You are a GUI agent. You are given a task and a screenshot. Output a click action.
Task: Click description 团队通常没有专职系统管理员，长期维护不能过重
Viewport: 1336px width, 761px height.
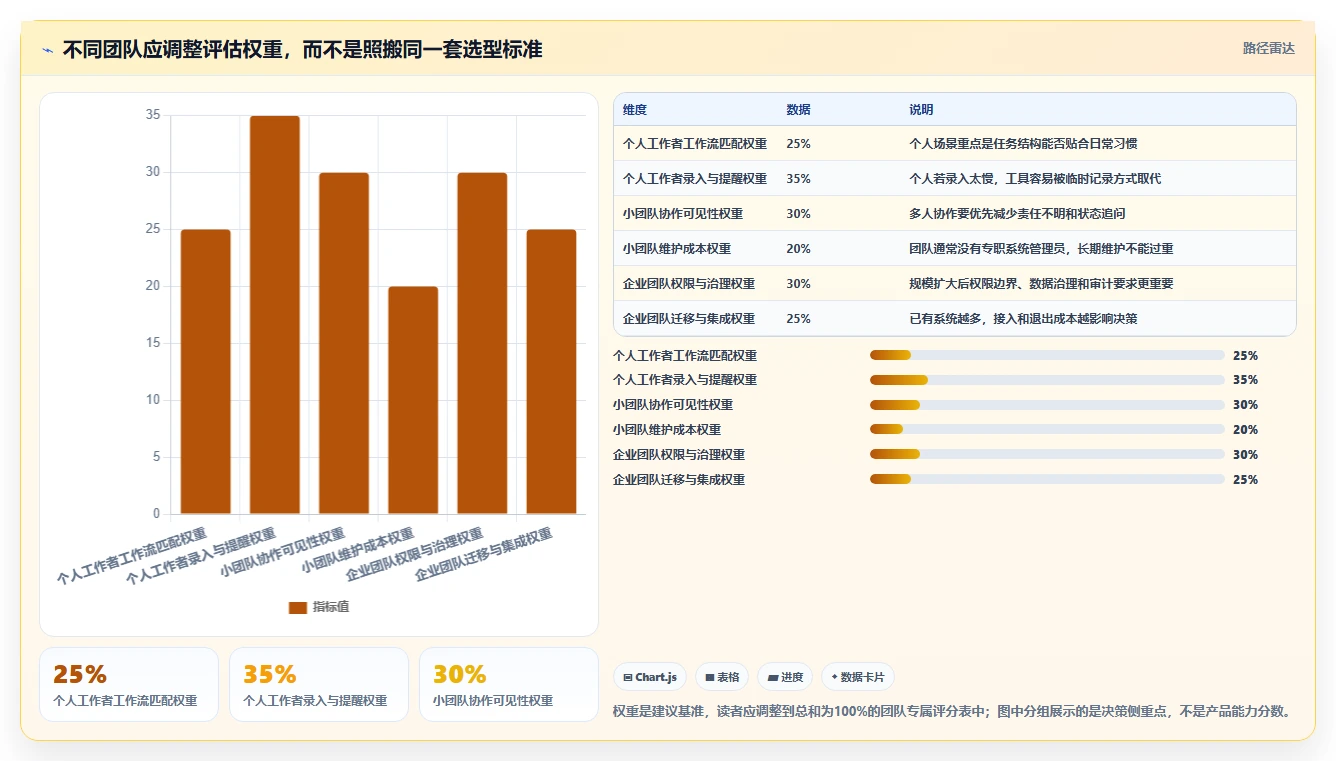coord(1041,249)
